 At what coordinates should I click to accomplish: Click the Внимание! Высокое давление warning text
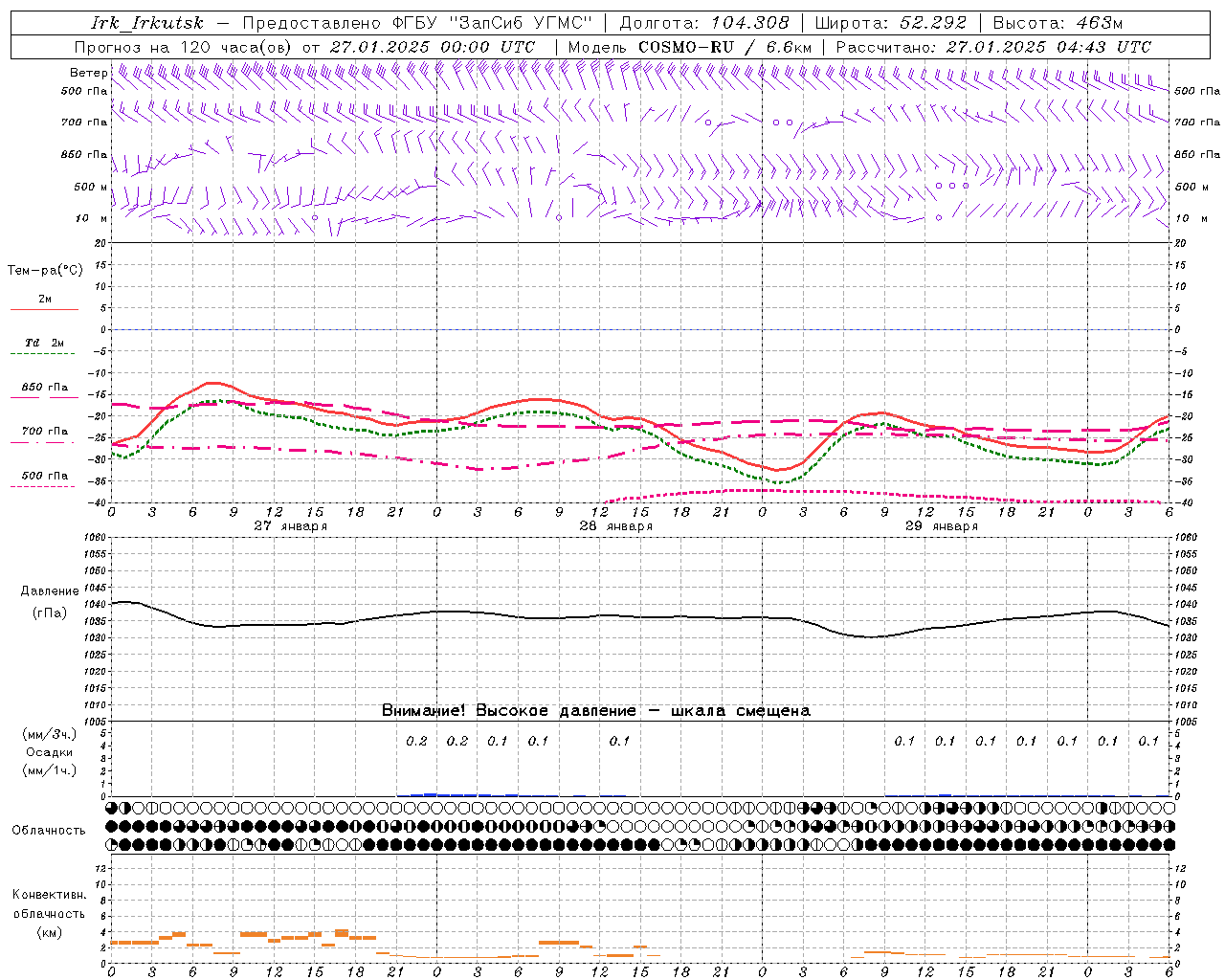click(596, 711)
